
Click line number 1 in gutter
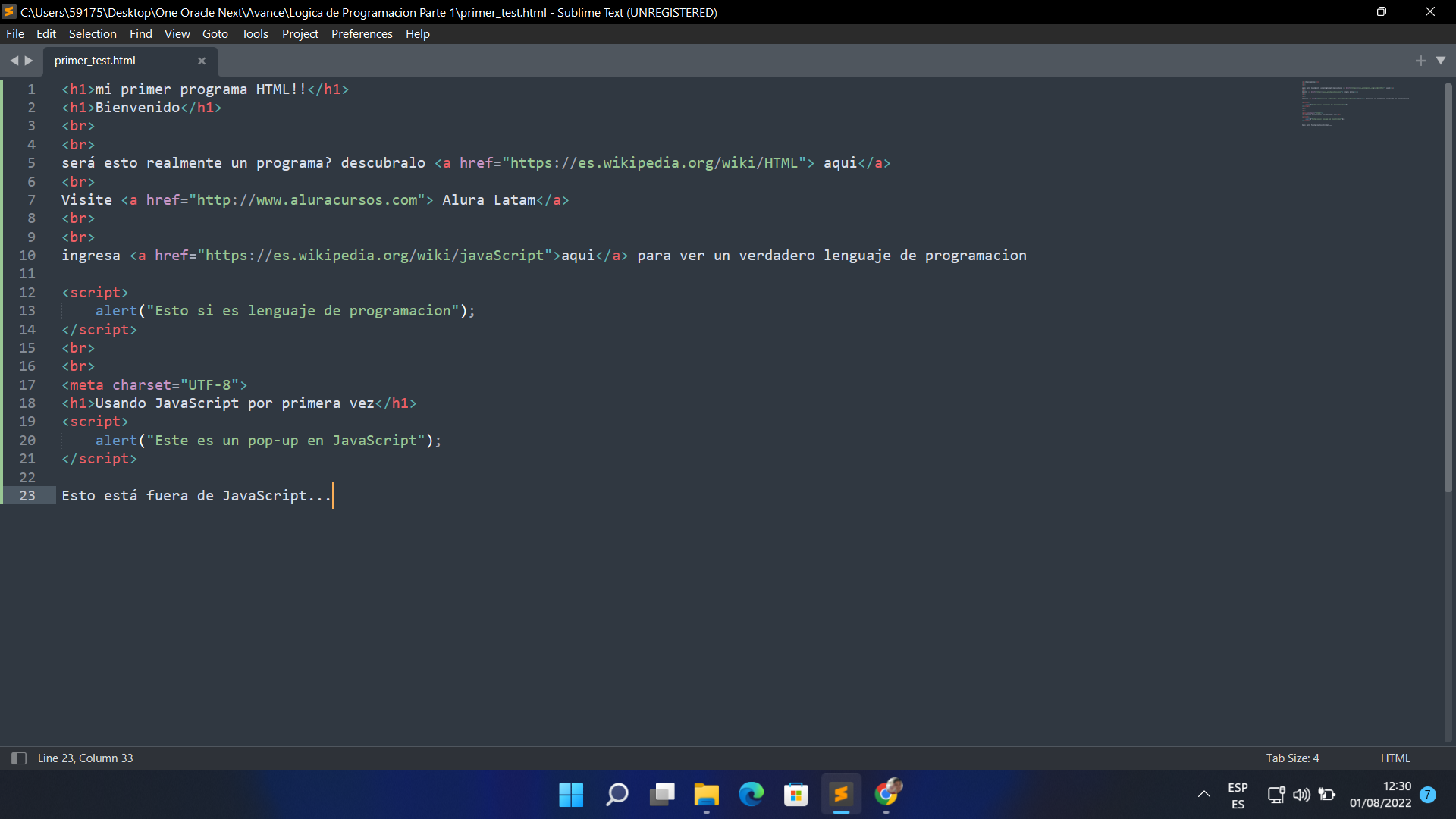(x=31, y=89)
